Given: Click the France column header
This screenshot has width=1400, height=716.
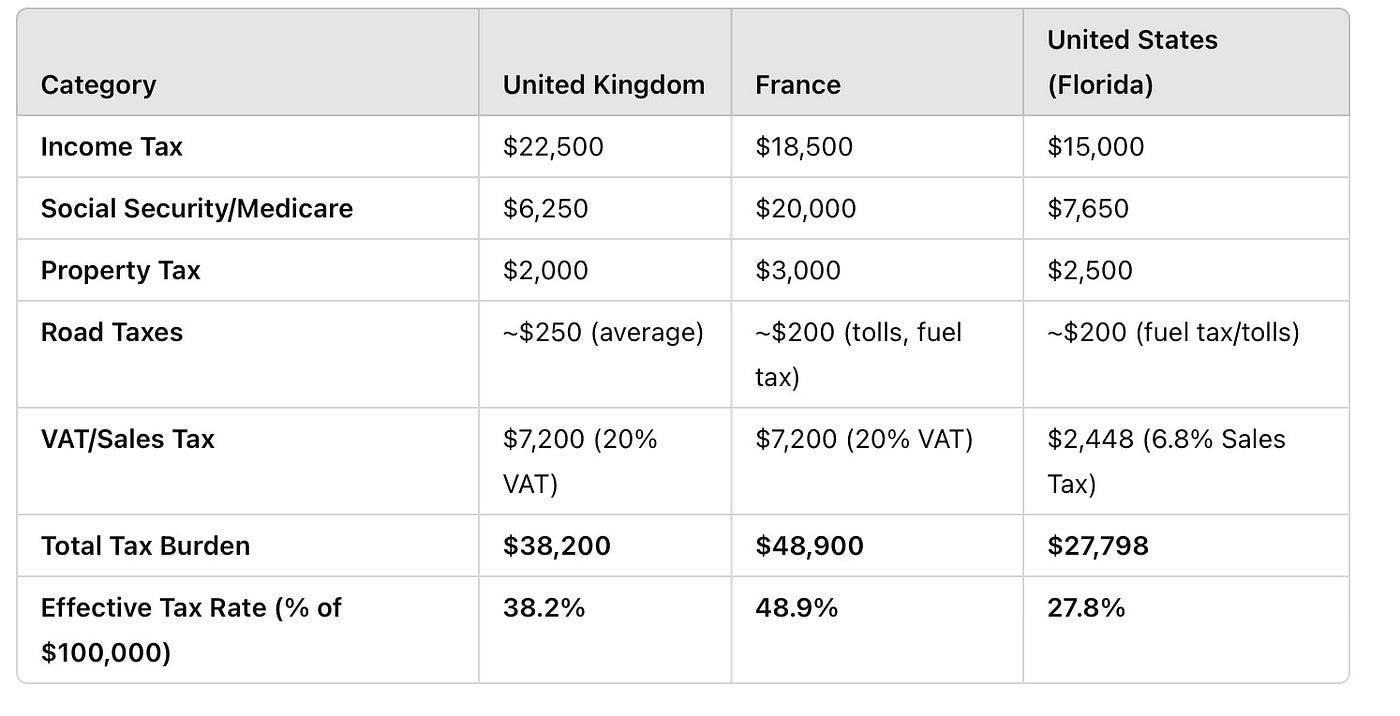Looking at the screenshot, I should 797,85.
